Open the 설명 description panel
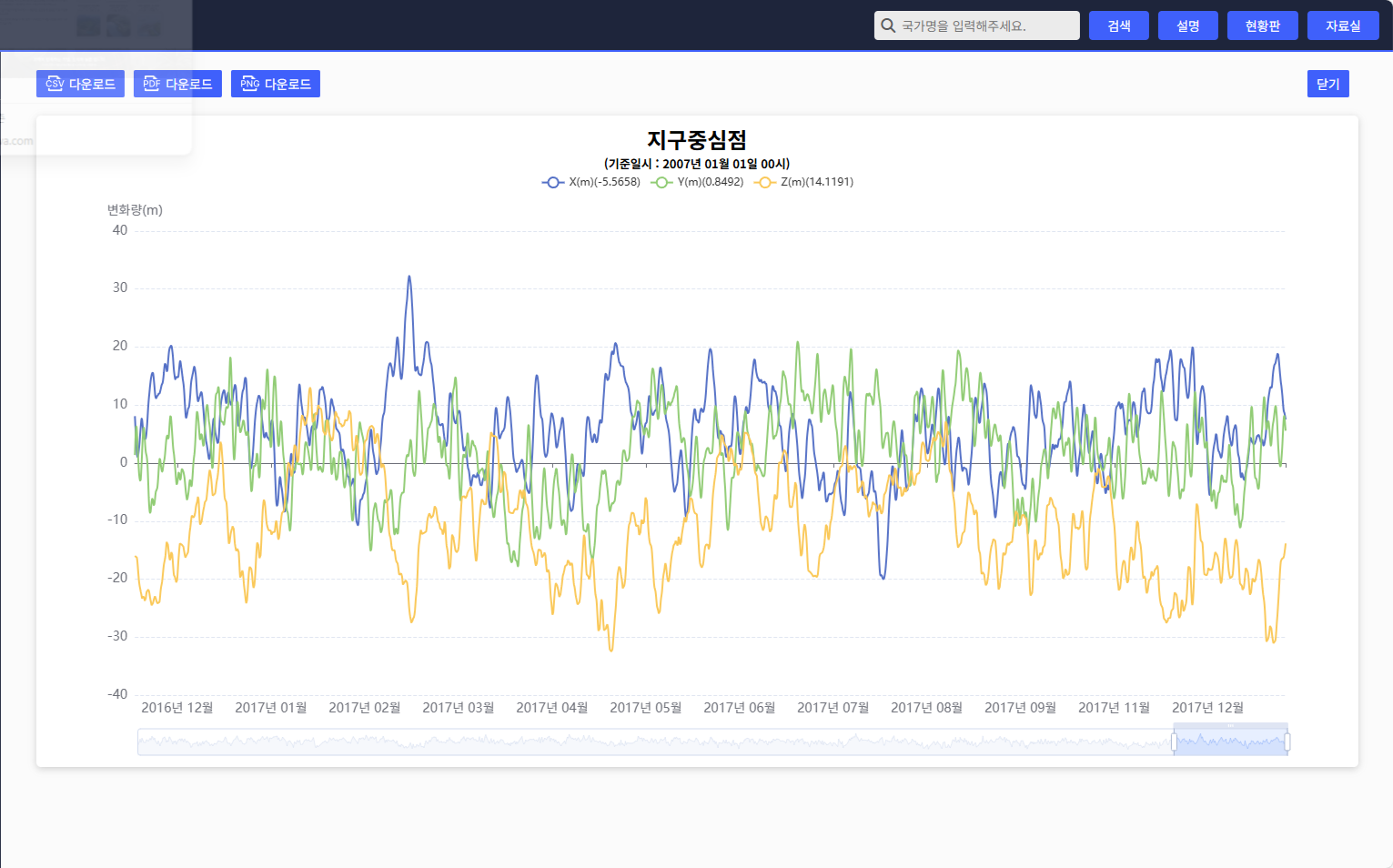This screenshot has height=868, width=1393. pyautogui.click(x=1187, y=25)
